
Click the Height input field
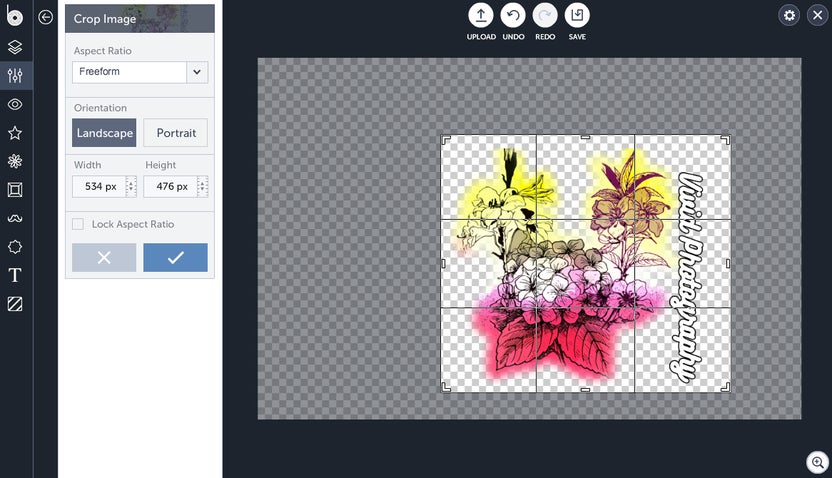pyautogui.click(x=170, y=187)
